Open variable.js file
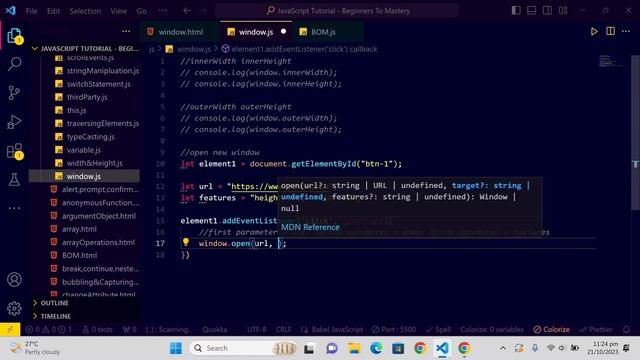Screen dimensions: 640x360 click(84, 150)
